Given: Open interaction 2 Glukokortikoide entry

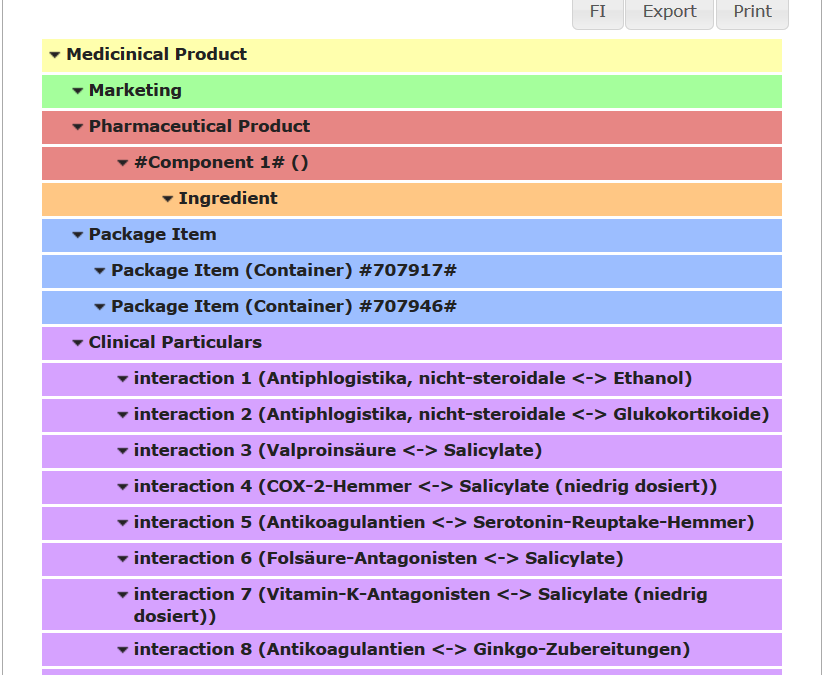Looking at the screenshot, I should [x=450, y=414].
